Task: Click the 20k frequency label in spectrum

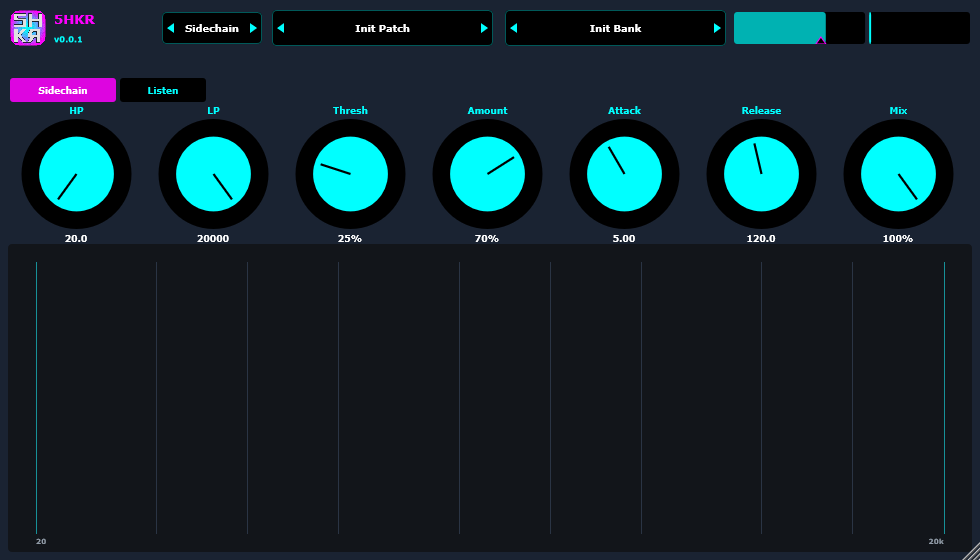Action: pyautogui.click(x=936, y=541)
